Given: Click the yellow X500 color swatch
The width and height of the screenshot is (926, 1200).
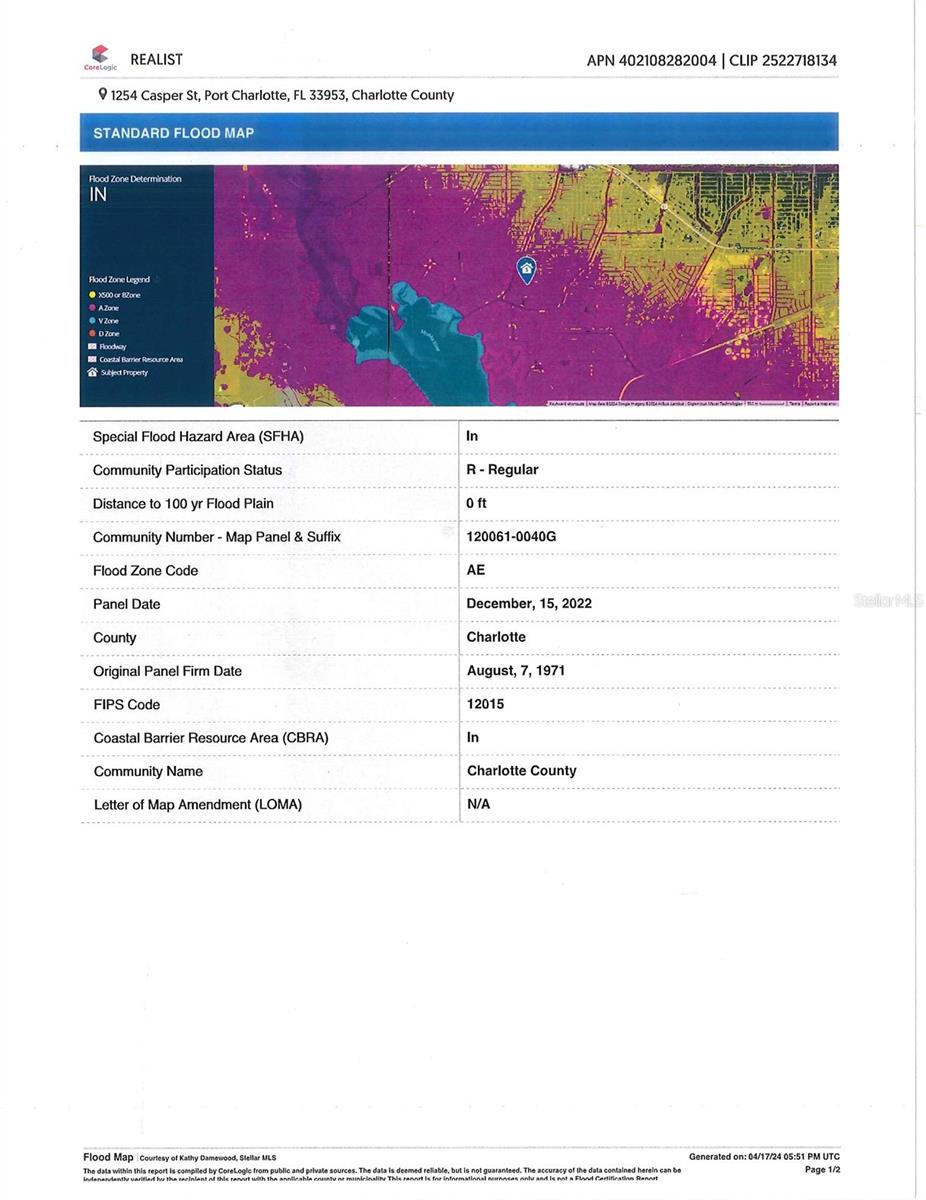Looking at the screenshot, I should pyautogui.click(x=91, y=294).
